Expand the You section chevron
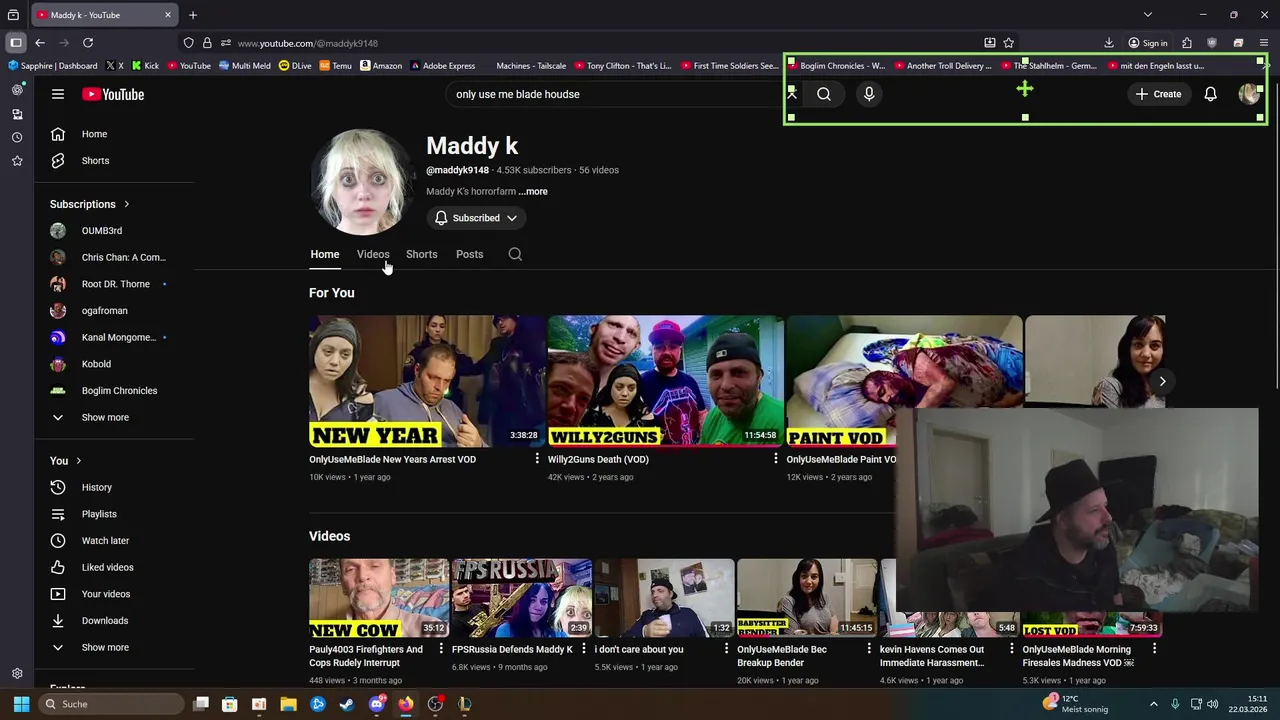1280x720 pixels. pos(78,461)
